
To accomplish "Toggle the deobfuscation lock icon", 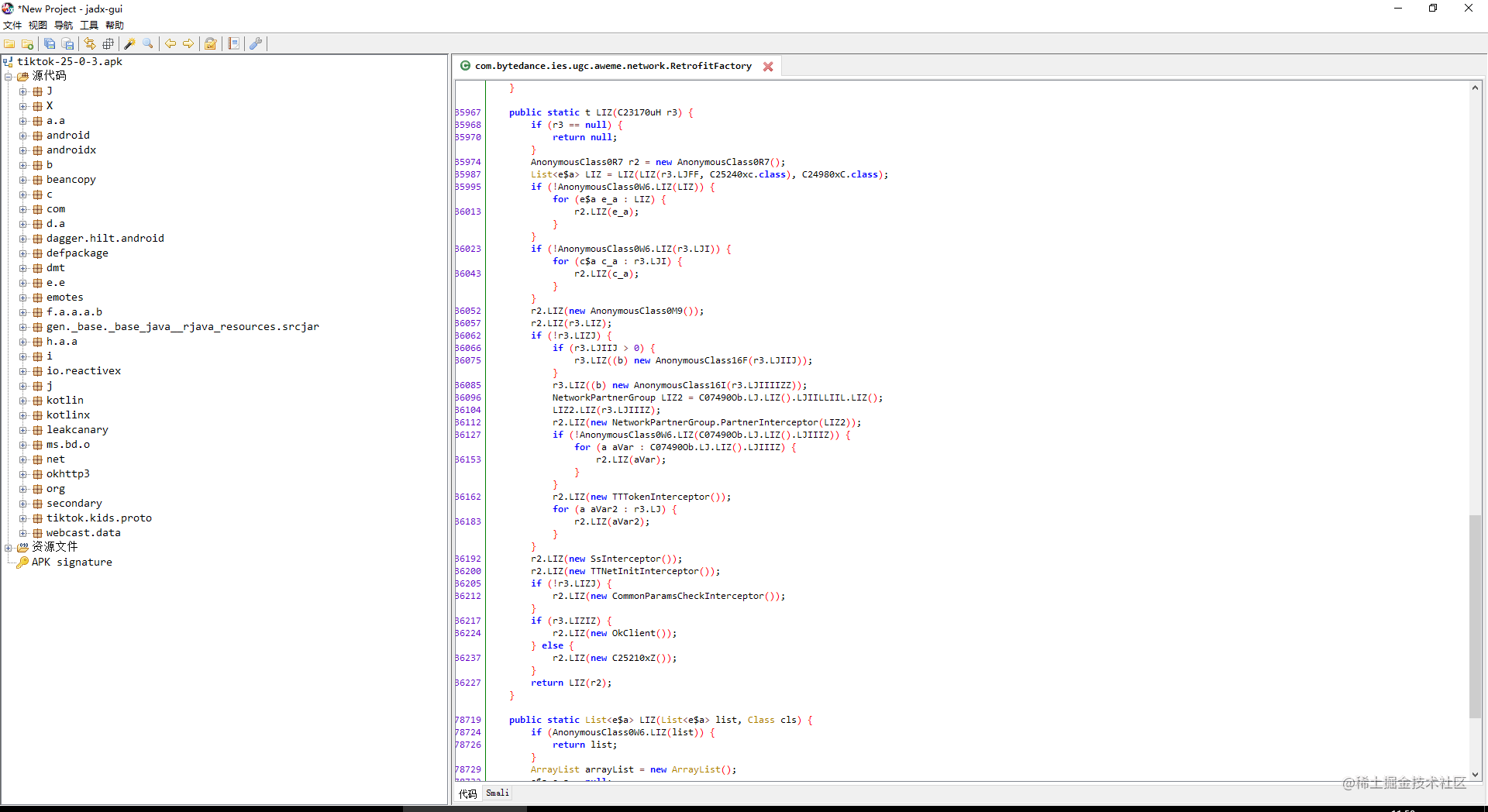I will (210, 44).
